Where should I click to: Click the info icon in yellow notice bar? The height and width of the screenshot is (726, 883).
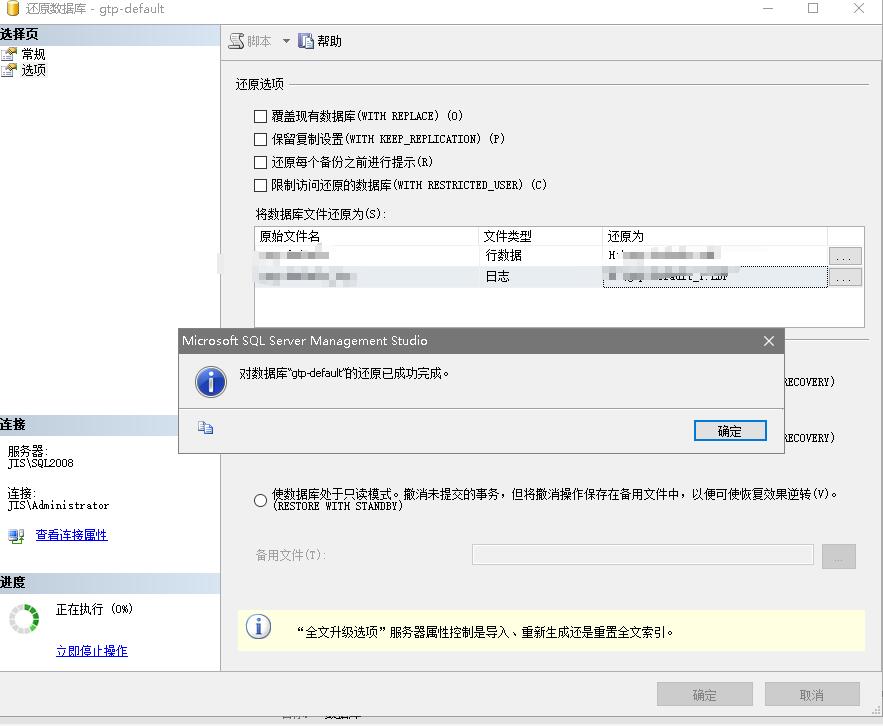tap(258, 626)
